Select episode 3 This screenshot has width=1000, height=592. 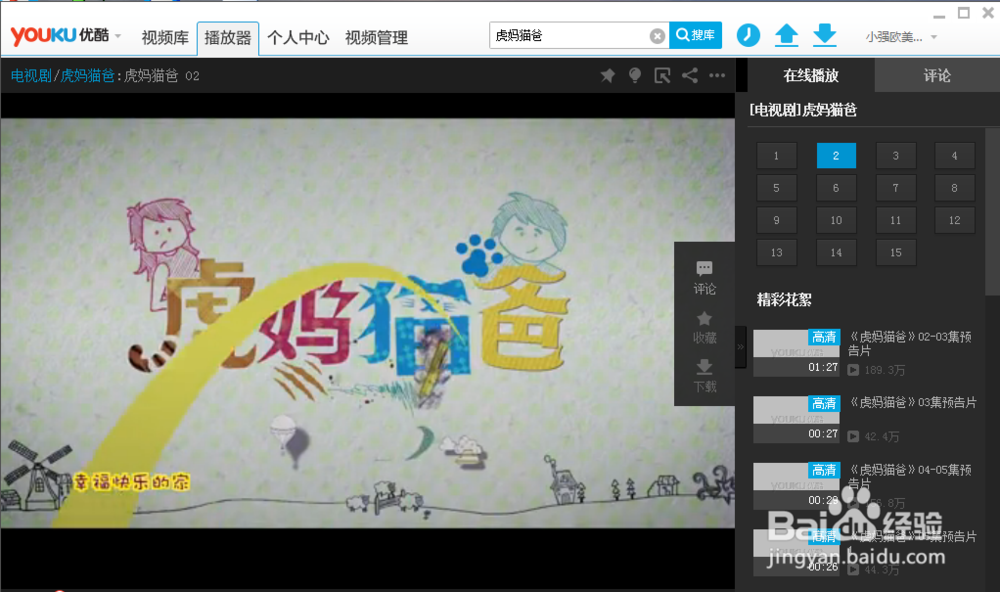coord(895,156)
